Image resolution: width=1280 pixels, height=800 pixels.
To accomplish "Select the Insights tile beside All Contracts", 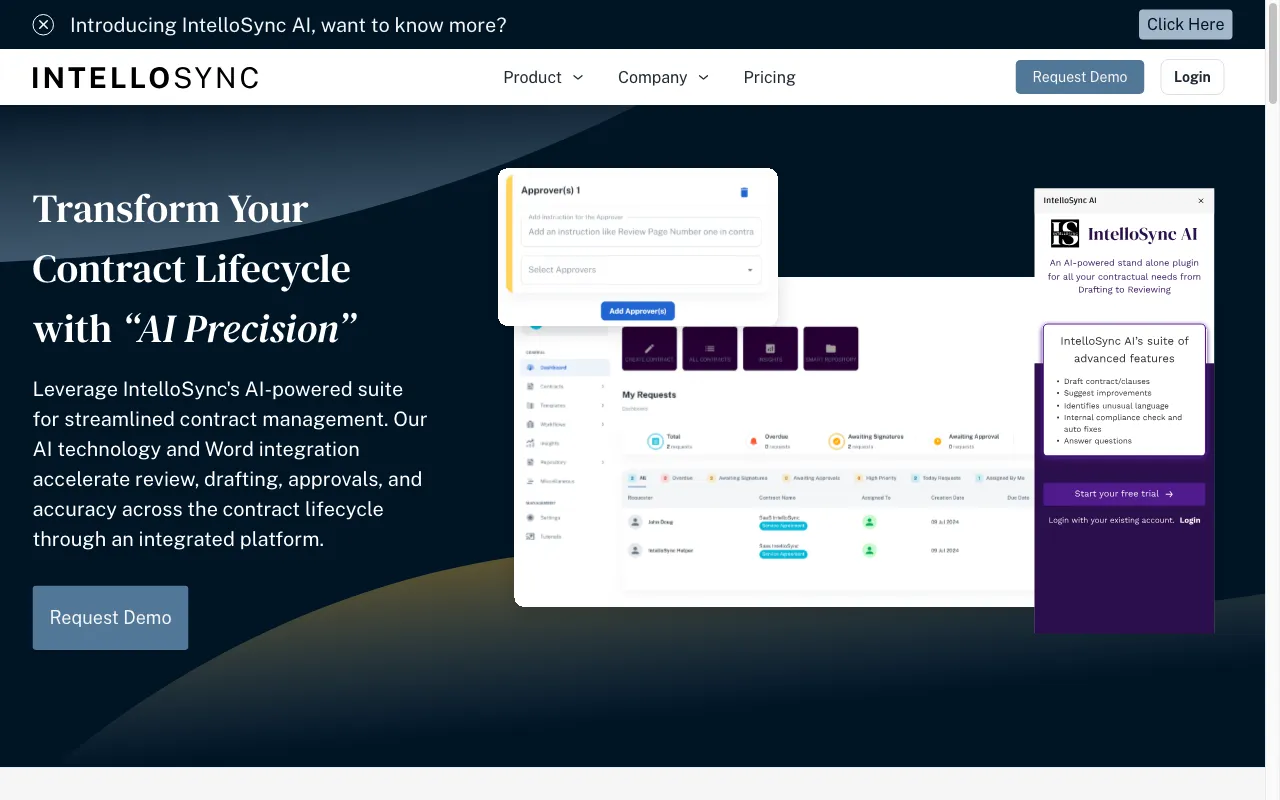I will (770, 349).
